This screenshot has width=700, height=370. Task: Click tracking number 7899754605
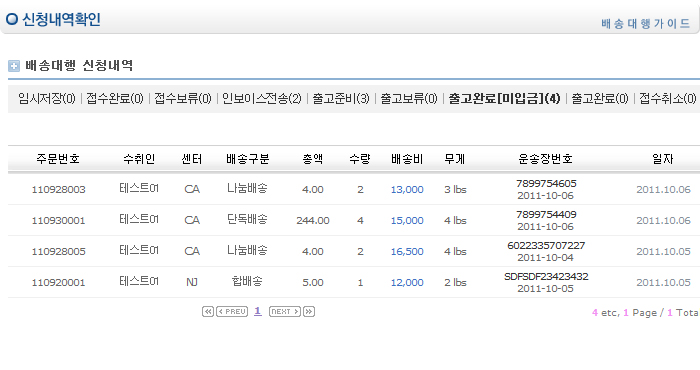(x=546, y=183)
